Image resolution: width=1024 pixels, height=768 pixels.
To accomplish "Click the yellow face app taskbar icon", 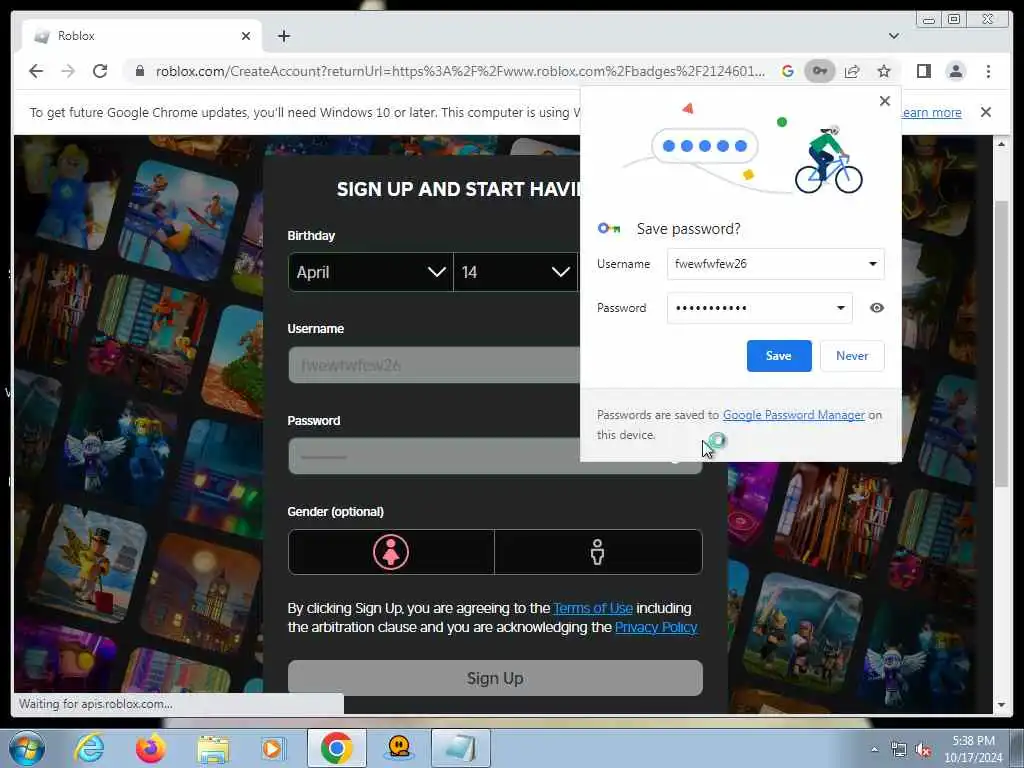I will (398, 748).
